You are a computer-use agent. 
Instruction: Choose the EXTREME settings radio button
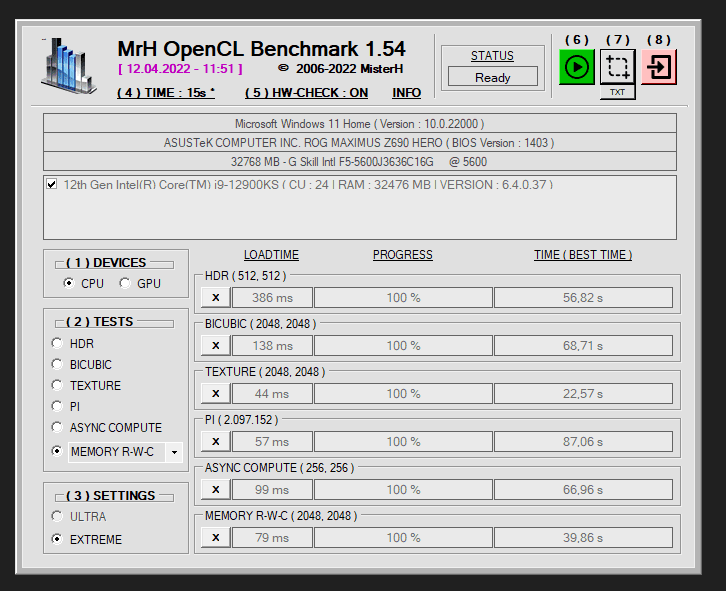[x=57, y=539]
